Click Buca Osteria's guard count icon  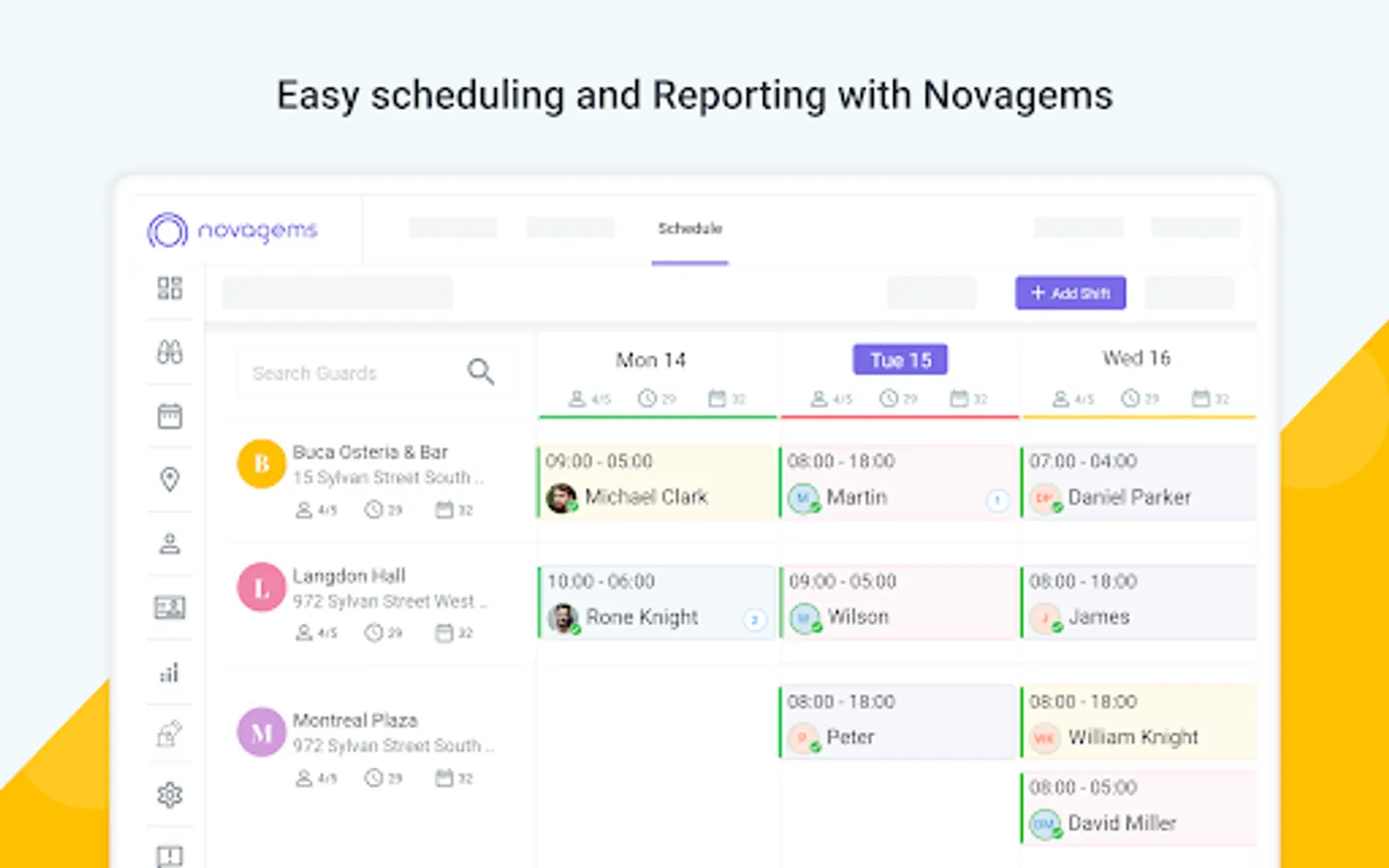304,509
